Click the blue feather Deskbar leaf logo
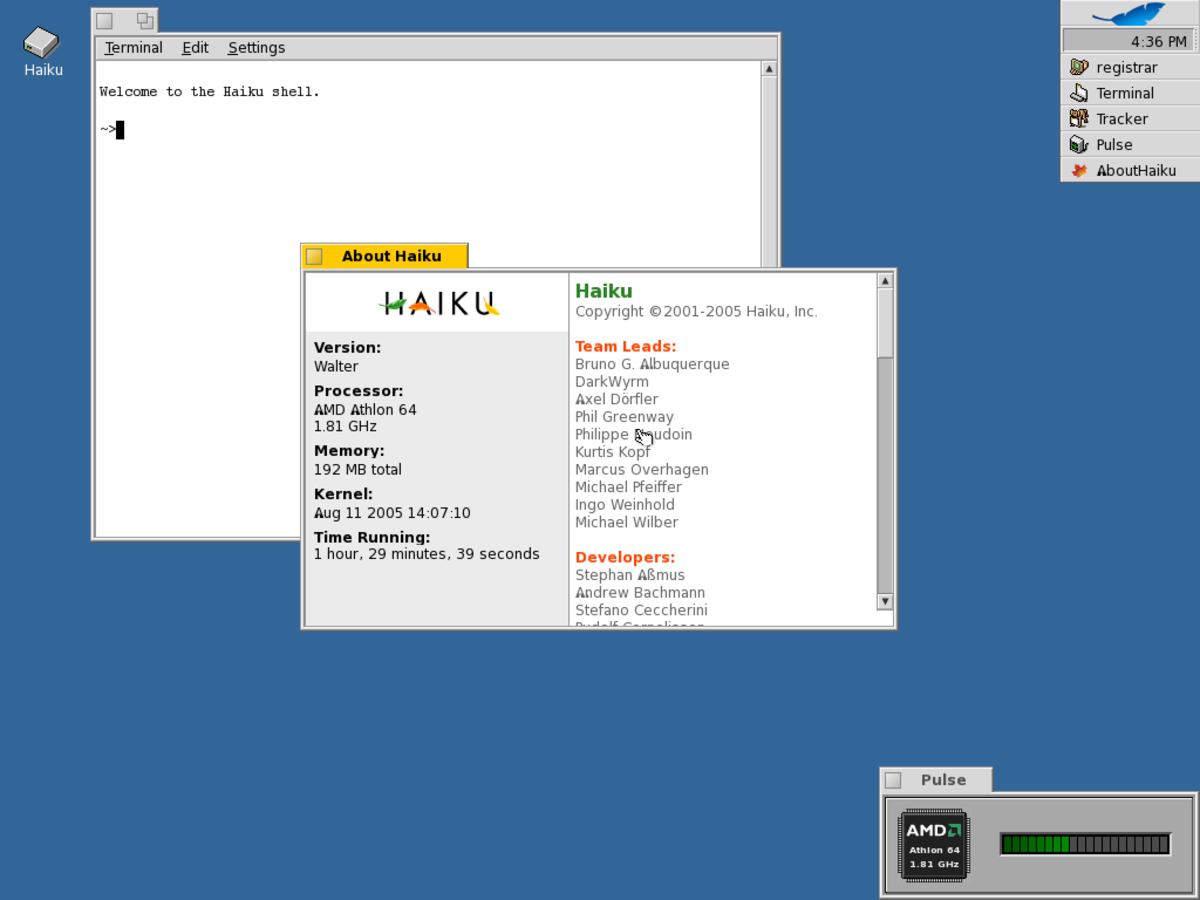Viewport: 1200px width, 900px height. (1130, 13)
